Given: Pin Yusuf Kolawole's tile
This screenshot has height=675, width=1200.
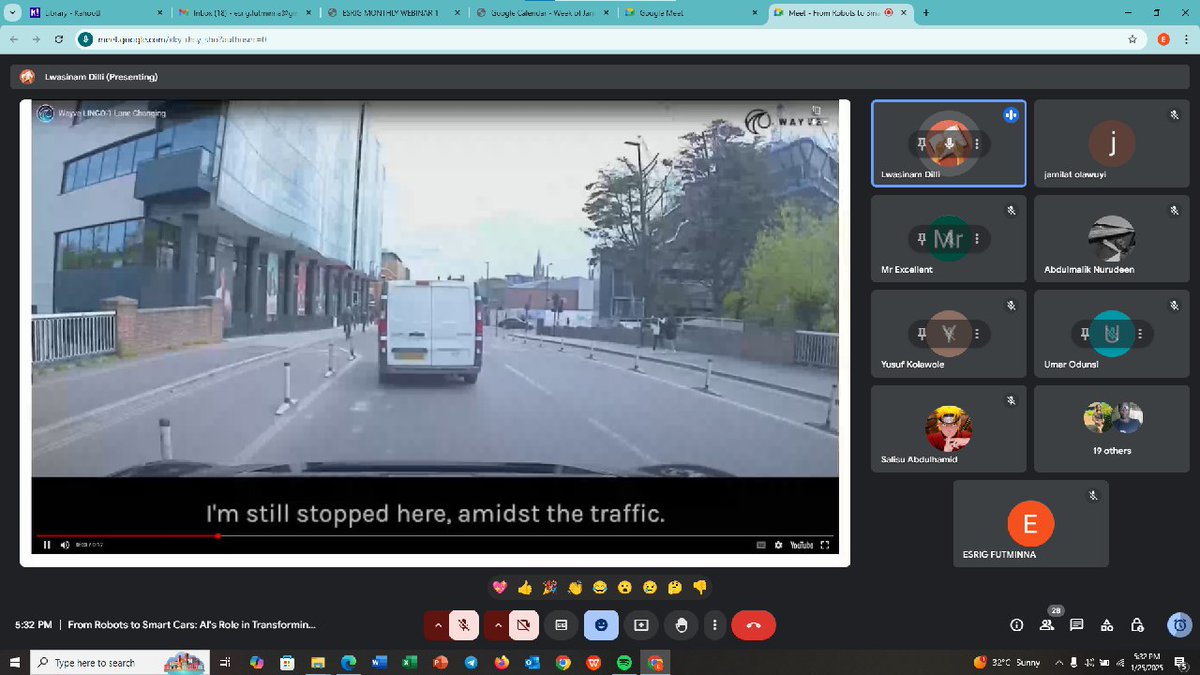Looking at the screenshot, I should [x=921, y=334].
